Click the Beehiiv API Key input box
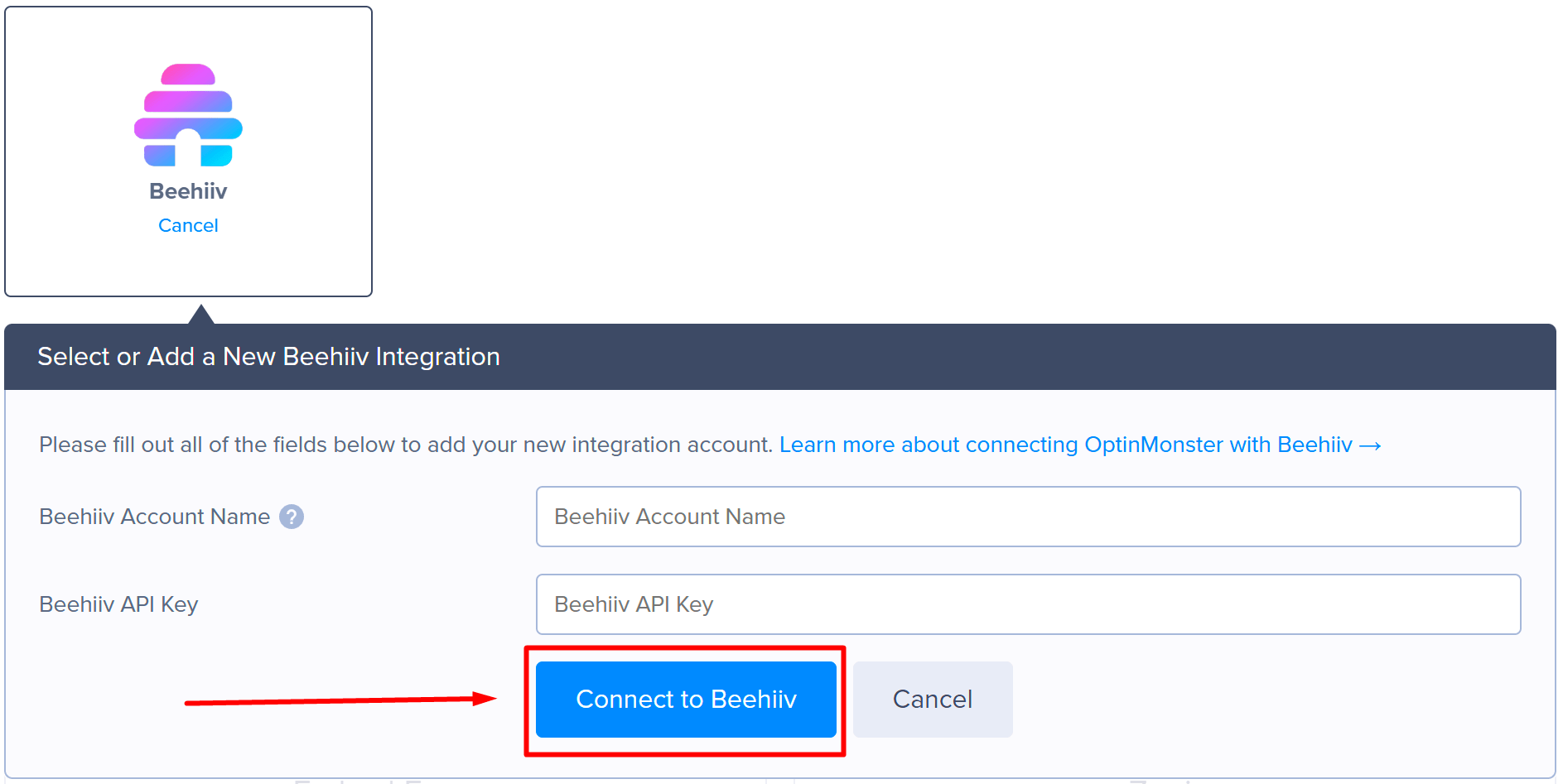Image resolution: width=1563 pixels, height=784 pixels. click(x=1027, y=604)
